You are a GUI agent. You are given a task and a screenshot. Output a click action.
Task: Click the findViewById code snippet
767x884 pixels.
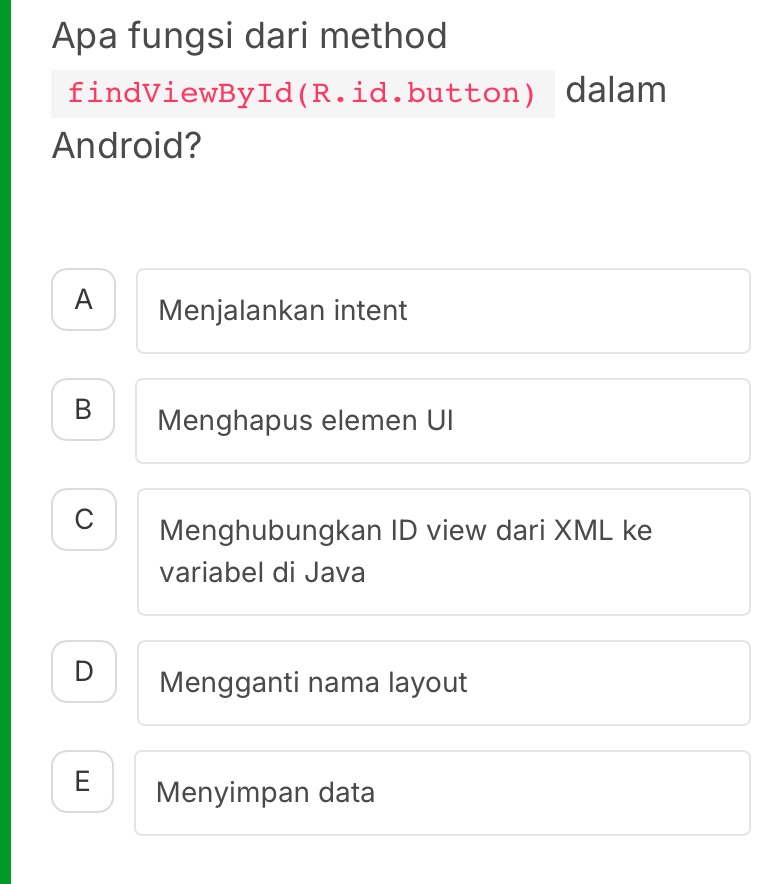point(302,93)
